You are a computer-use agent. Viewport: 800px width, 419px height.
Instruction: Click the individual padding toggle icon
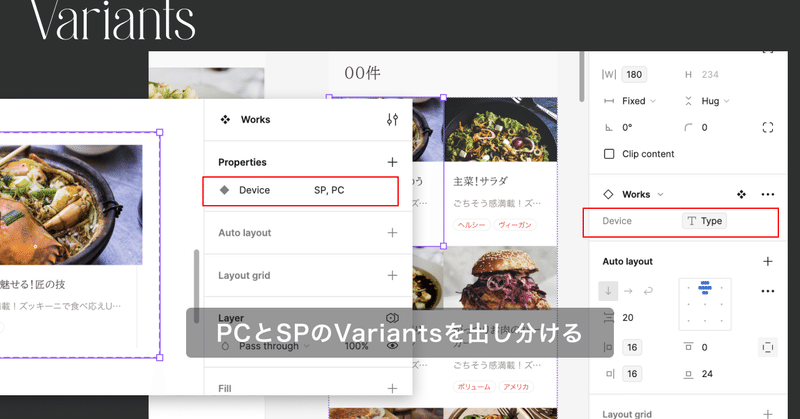(767, 348)
